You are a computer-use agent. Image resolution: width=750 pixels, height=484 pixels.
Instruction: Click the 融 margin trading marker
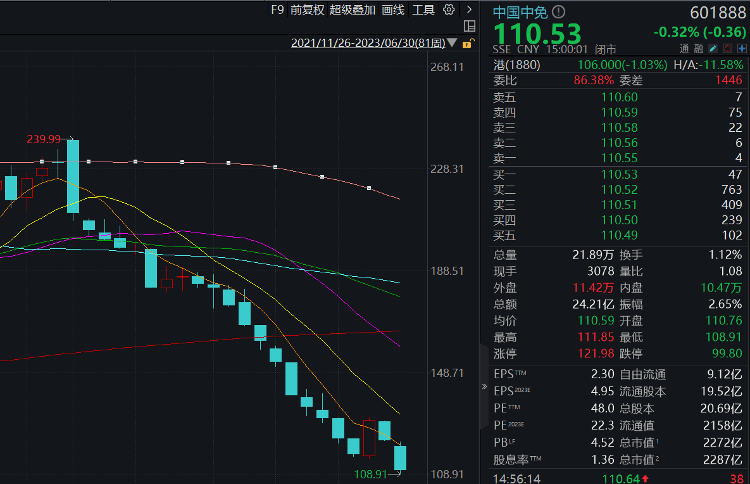pyautogui.click(x=699, y=48)
